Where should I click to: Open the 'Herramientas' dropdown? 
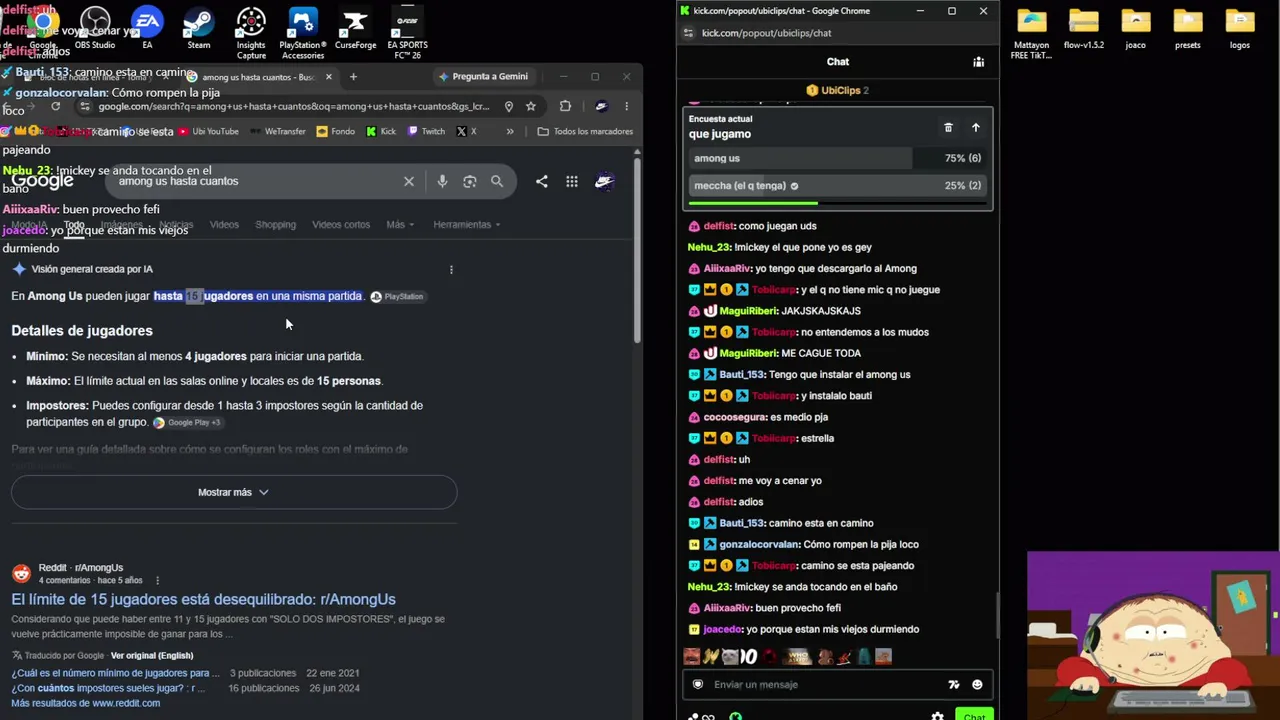(467, 224)
